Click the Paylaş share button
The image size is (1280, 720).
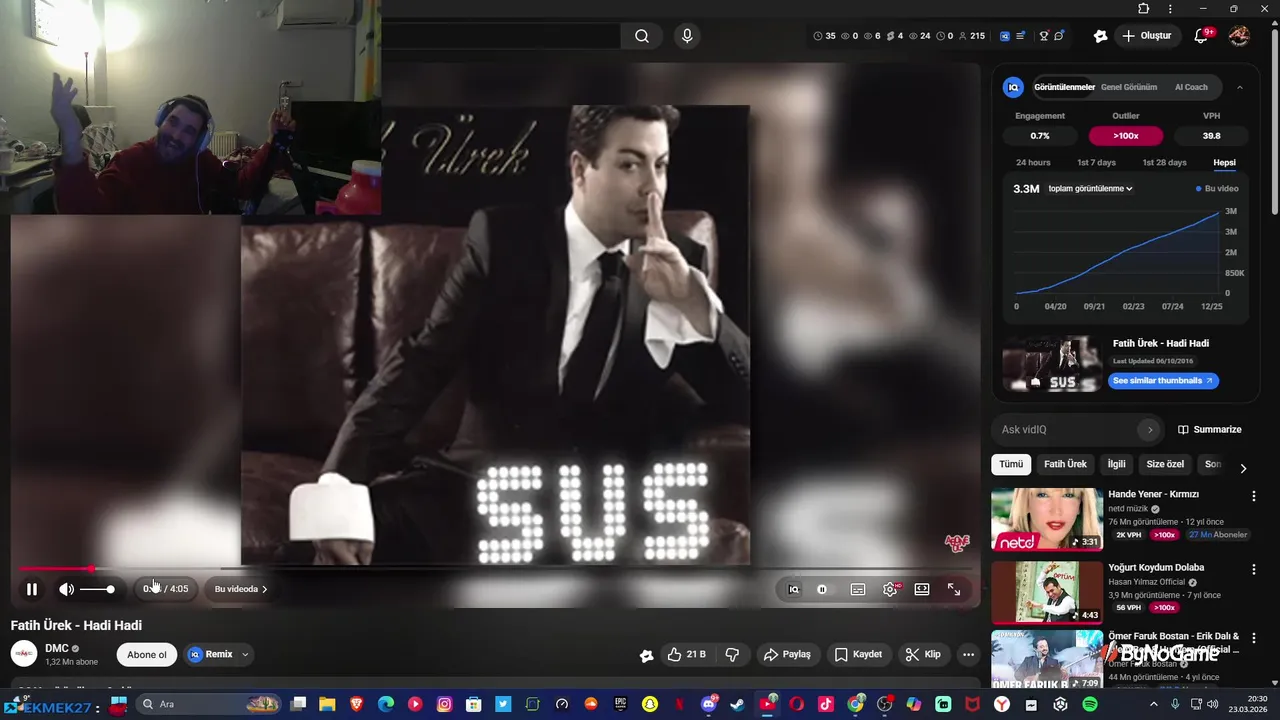pyautogui.click(x=787, y=654)
